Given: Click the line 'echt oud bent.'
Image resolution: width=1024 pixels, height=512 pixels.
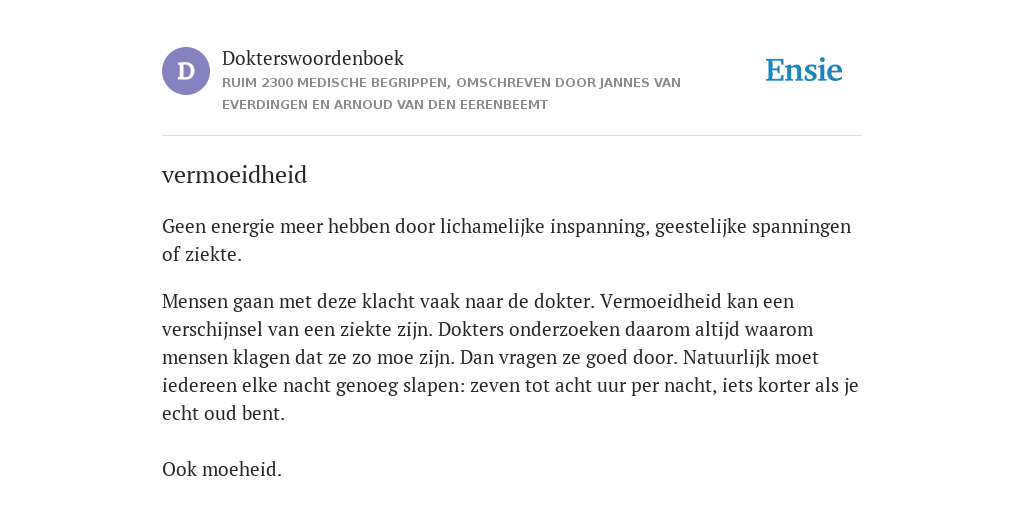Looking at the screenshot, I should point(223,414).
